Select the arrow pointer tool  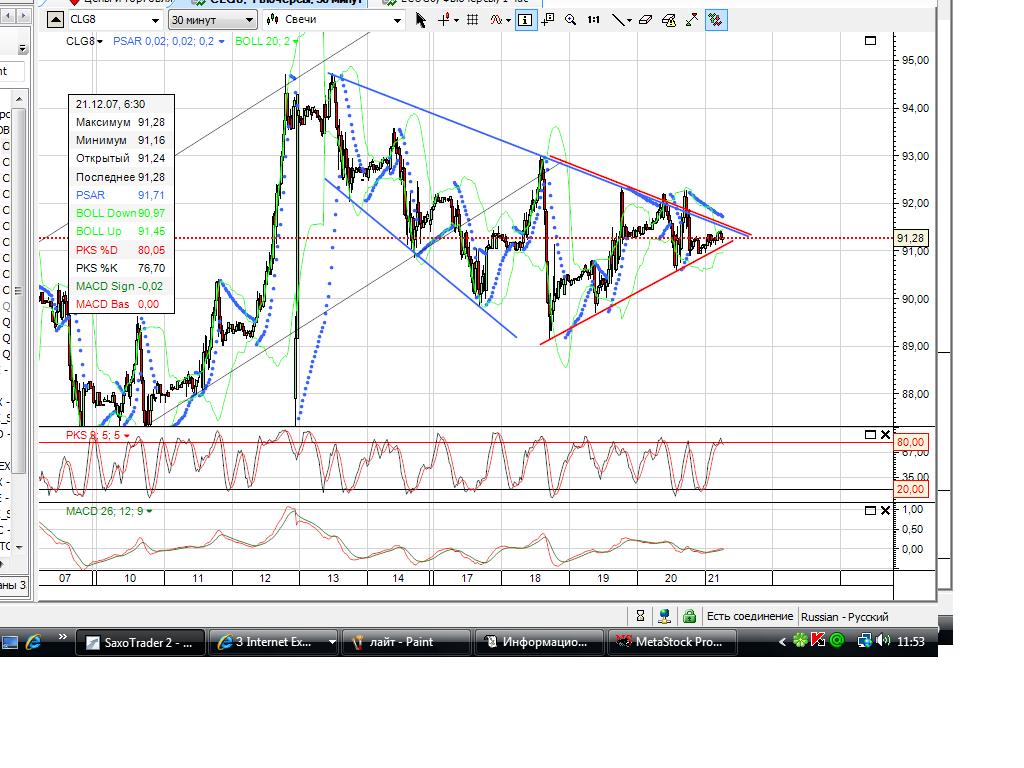pyautogui.click(x=421, y=20)
